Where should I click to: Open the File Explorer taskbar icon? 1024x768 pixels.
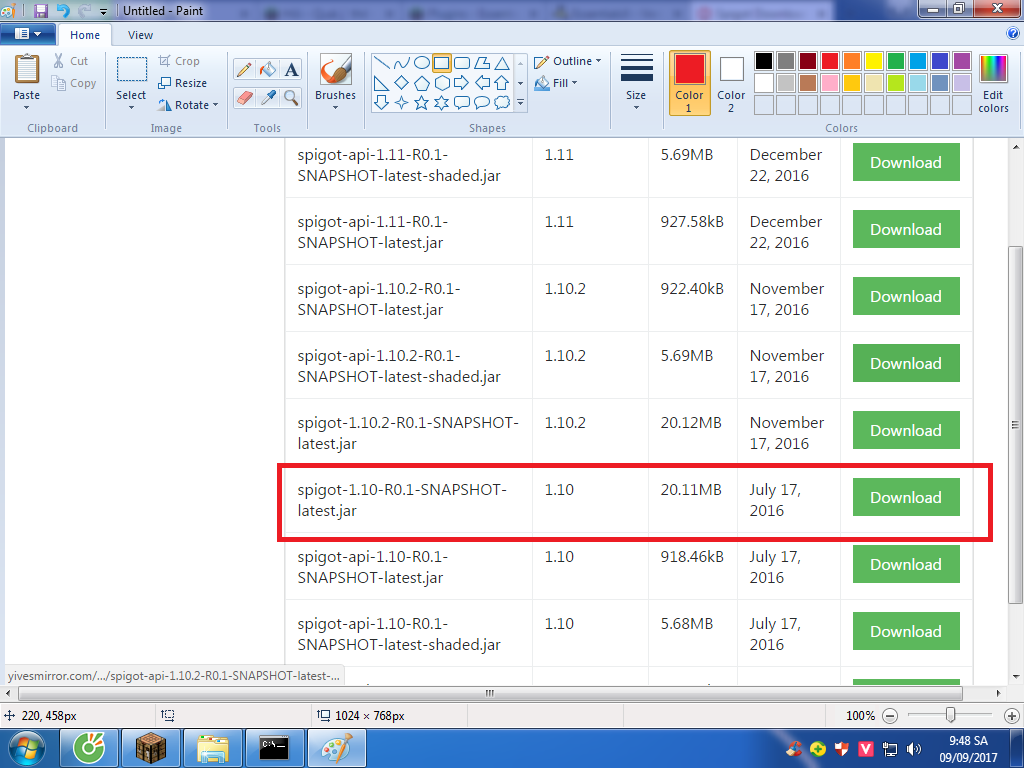click(212, 748)
